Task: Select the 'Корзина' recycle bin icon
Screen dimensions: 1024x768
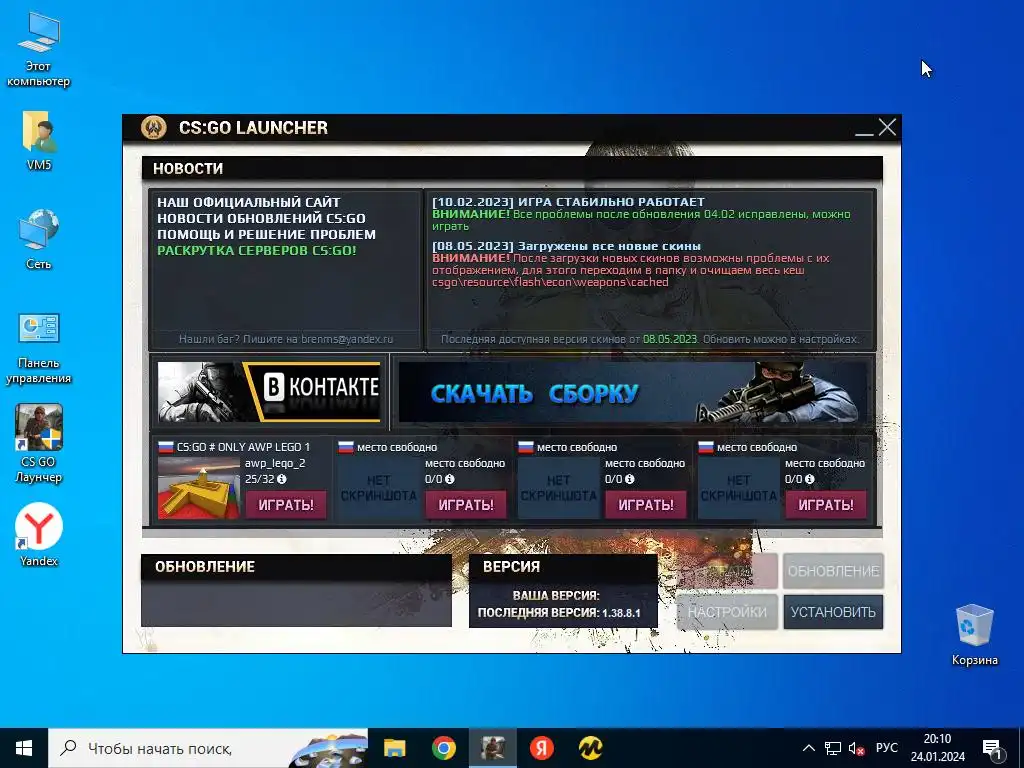Action: (974, 635)
